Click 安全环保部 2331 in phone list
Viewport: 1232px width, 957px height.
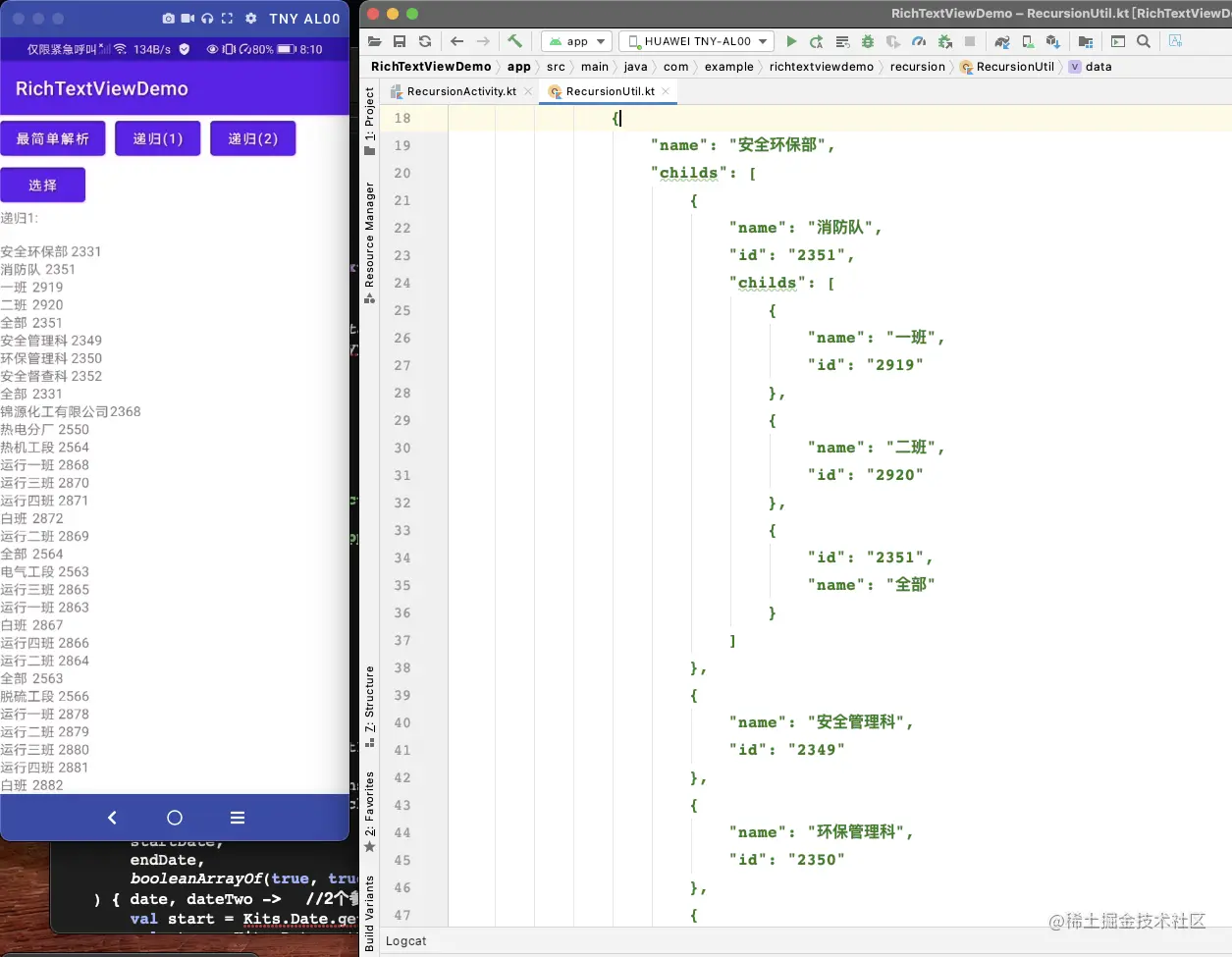[51, 251]
